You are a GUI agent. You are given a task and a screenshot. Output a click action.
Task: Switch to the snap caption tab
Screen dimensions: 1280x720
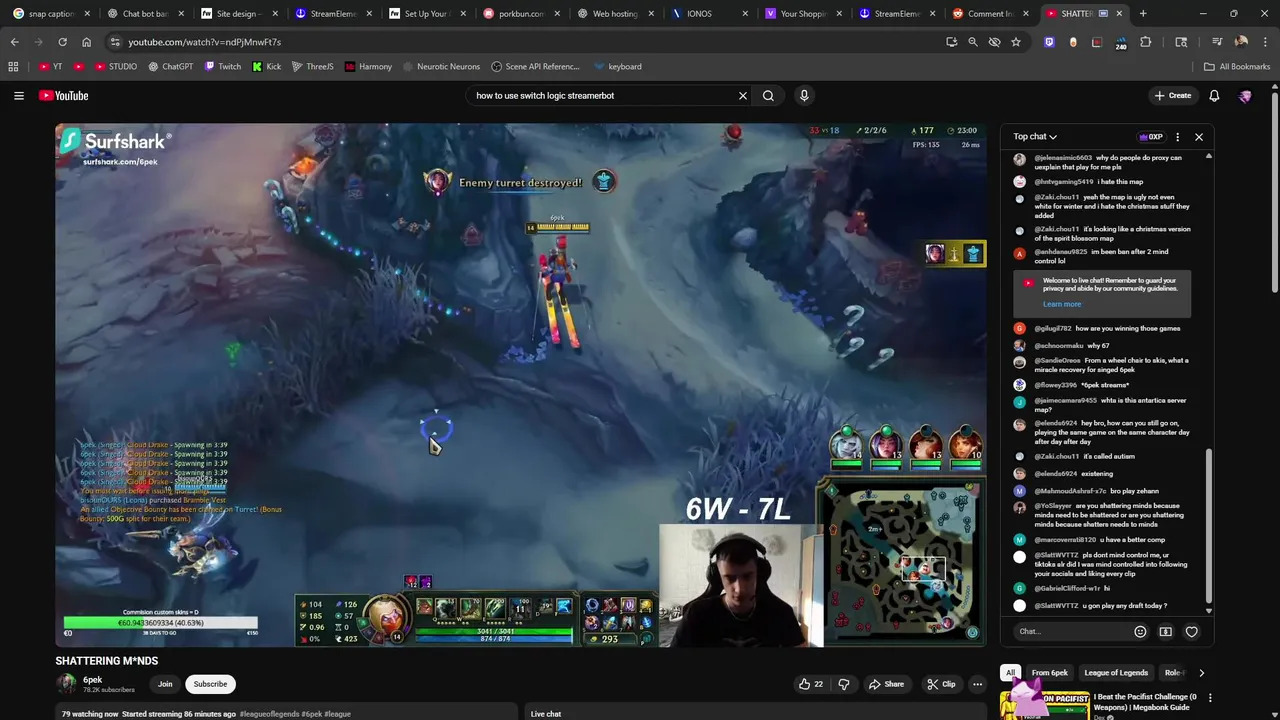pyautogui.click(x=49, y=14)
